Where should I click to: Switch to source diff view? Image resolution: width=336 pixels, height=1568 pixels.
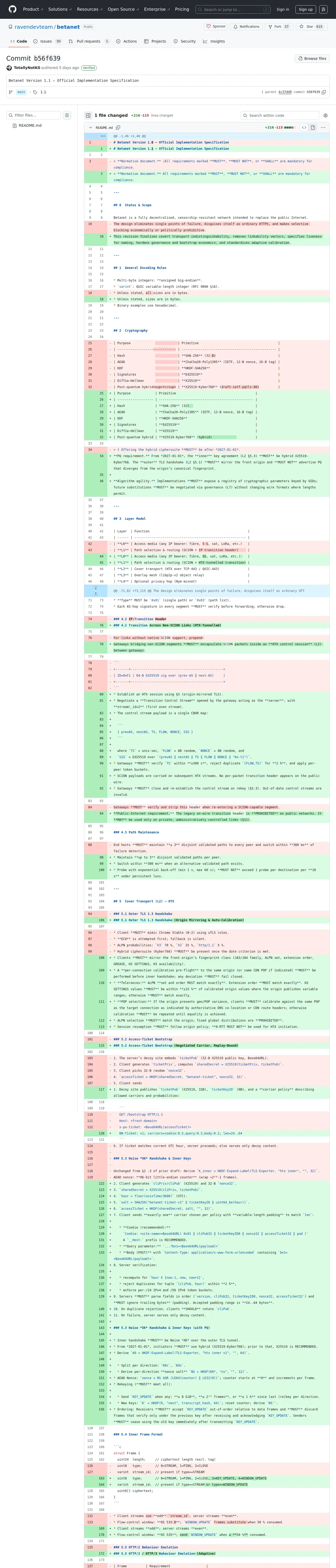[x=304, y=127]
